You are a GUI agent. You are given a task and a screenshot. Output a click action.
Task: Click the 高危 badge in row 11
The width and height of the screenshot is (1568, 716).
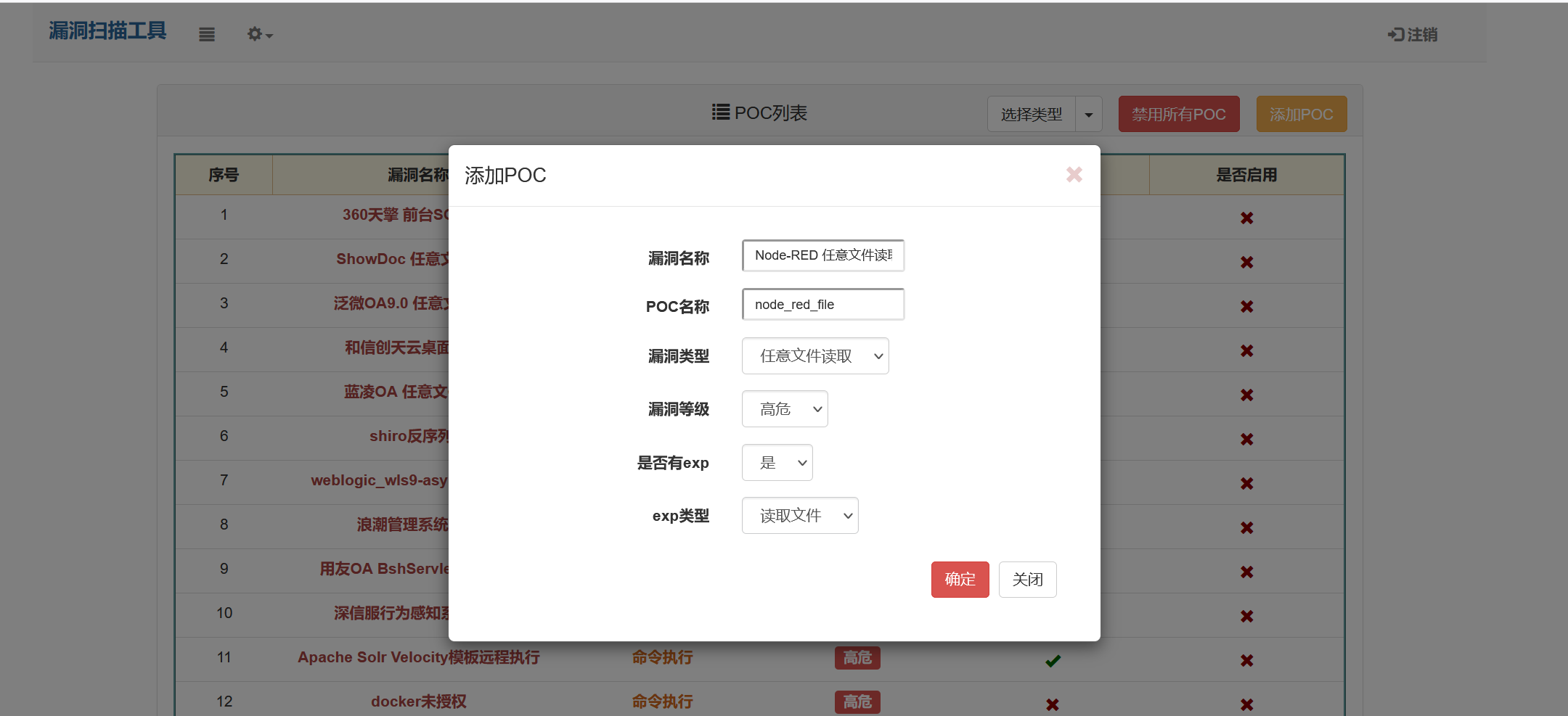(x=857, y=658)
